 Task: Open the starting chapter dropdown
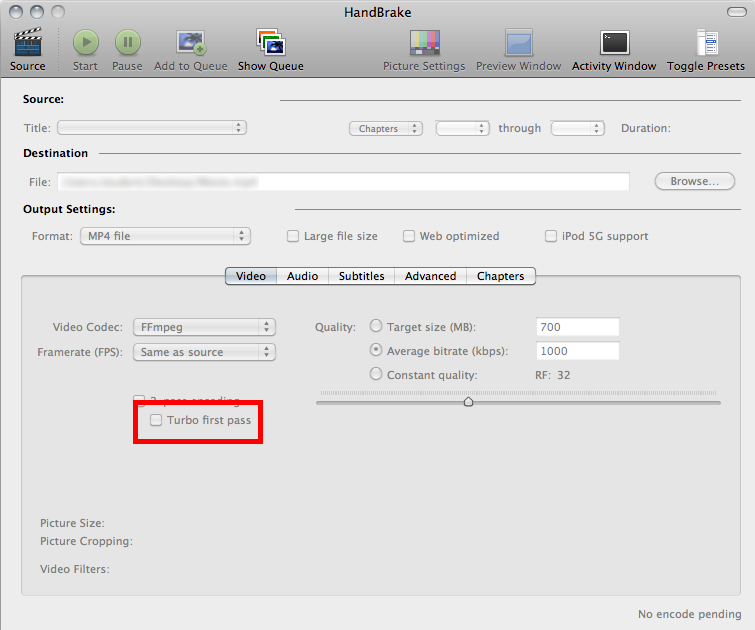(x=462, y=128)
